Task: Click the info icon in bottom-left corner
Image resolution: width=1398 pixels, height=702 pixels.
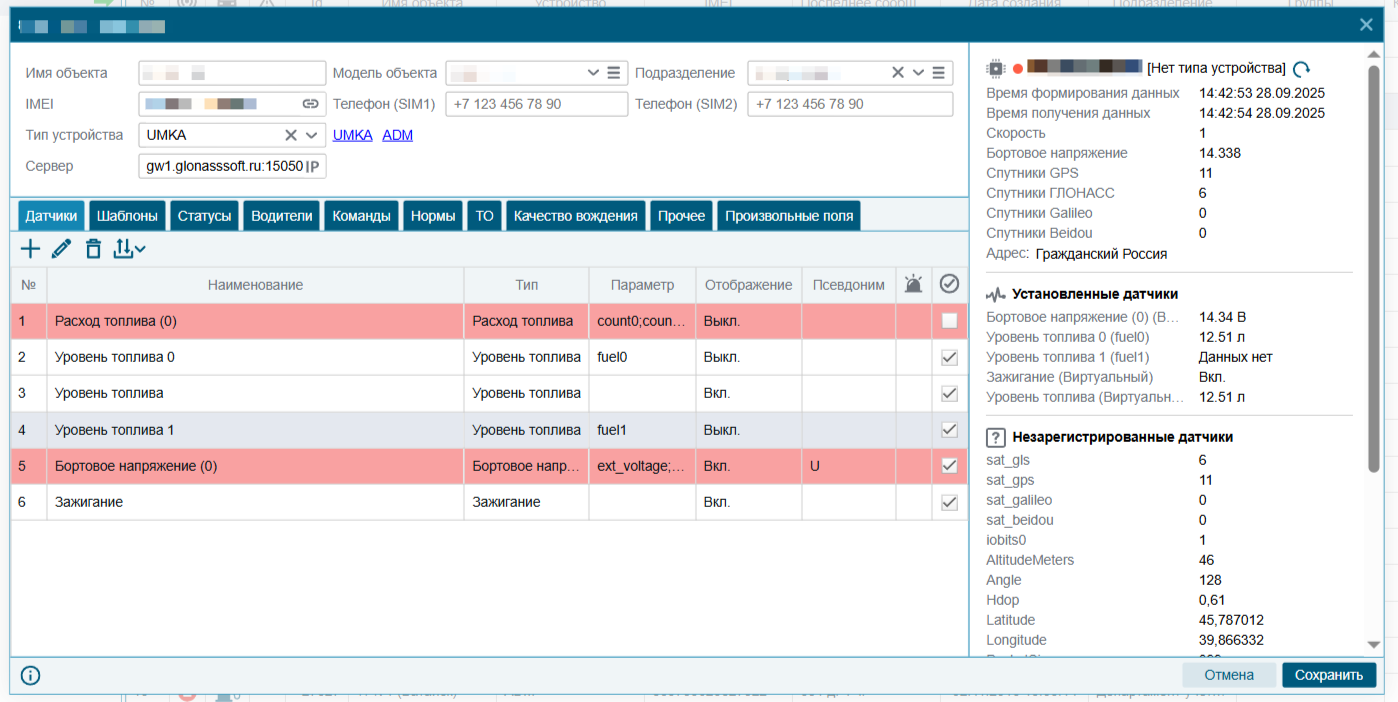Action: pos(30,675)
